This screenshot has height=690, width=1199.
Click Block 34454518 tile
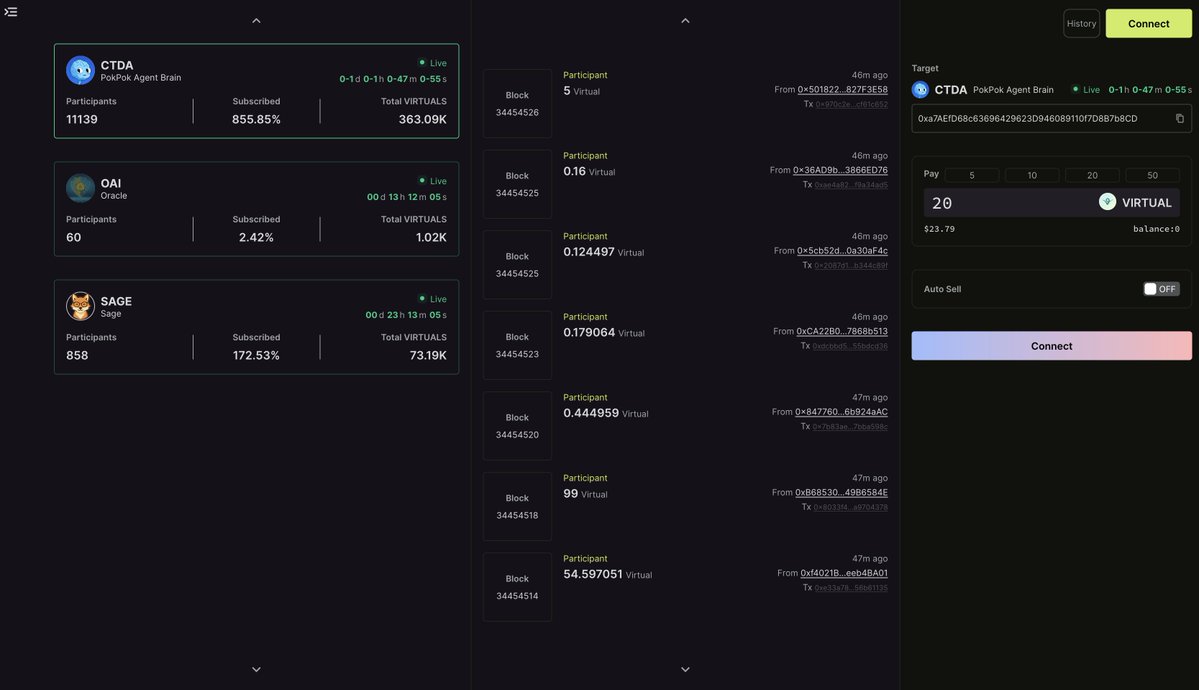(517, 506)
